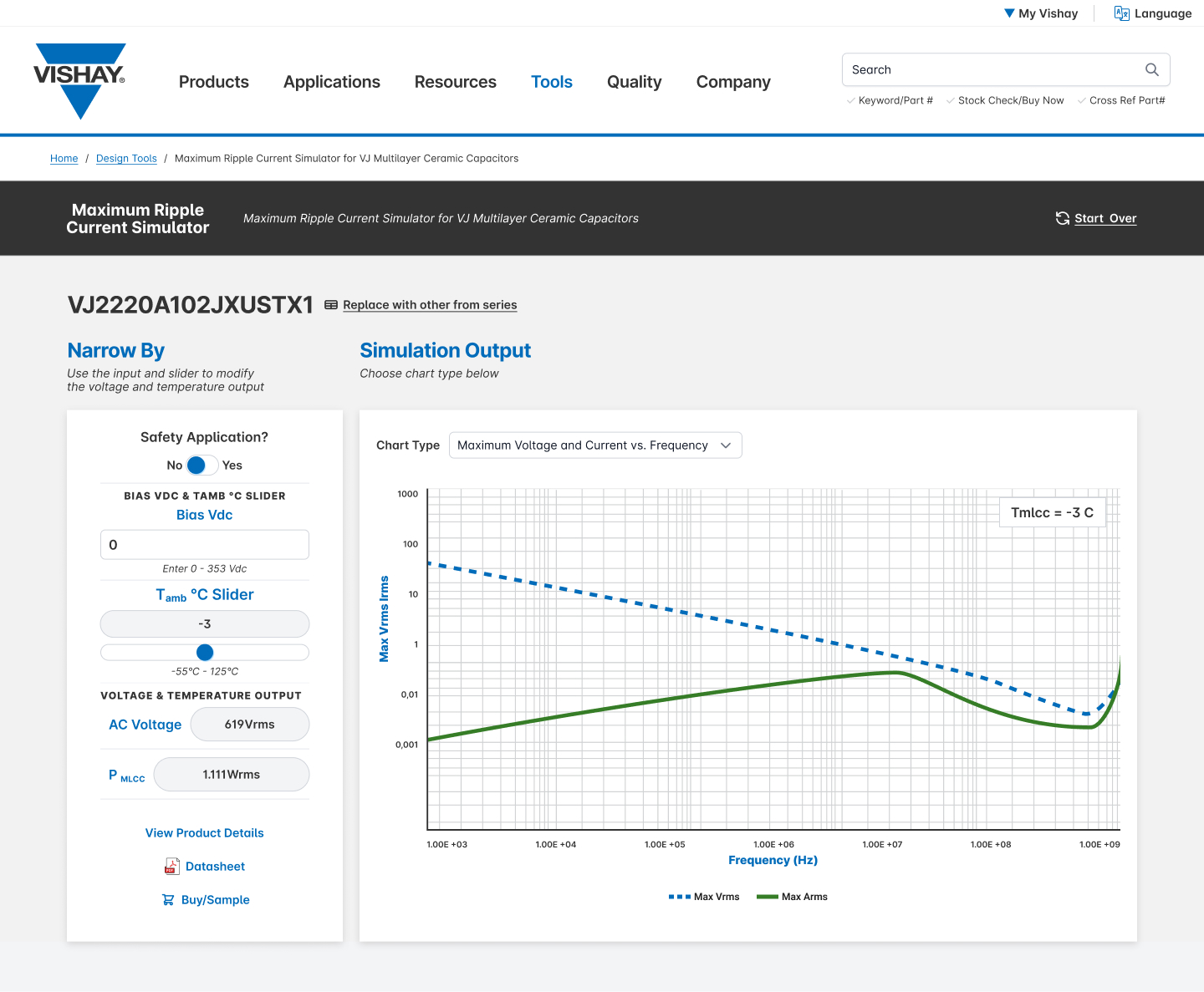
Task: Click the Buy/Sample cart icon
Action: point(168,900)
